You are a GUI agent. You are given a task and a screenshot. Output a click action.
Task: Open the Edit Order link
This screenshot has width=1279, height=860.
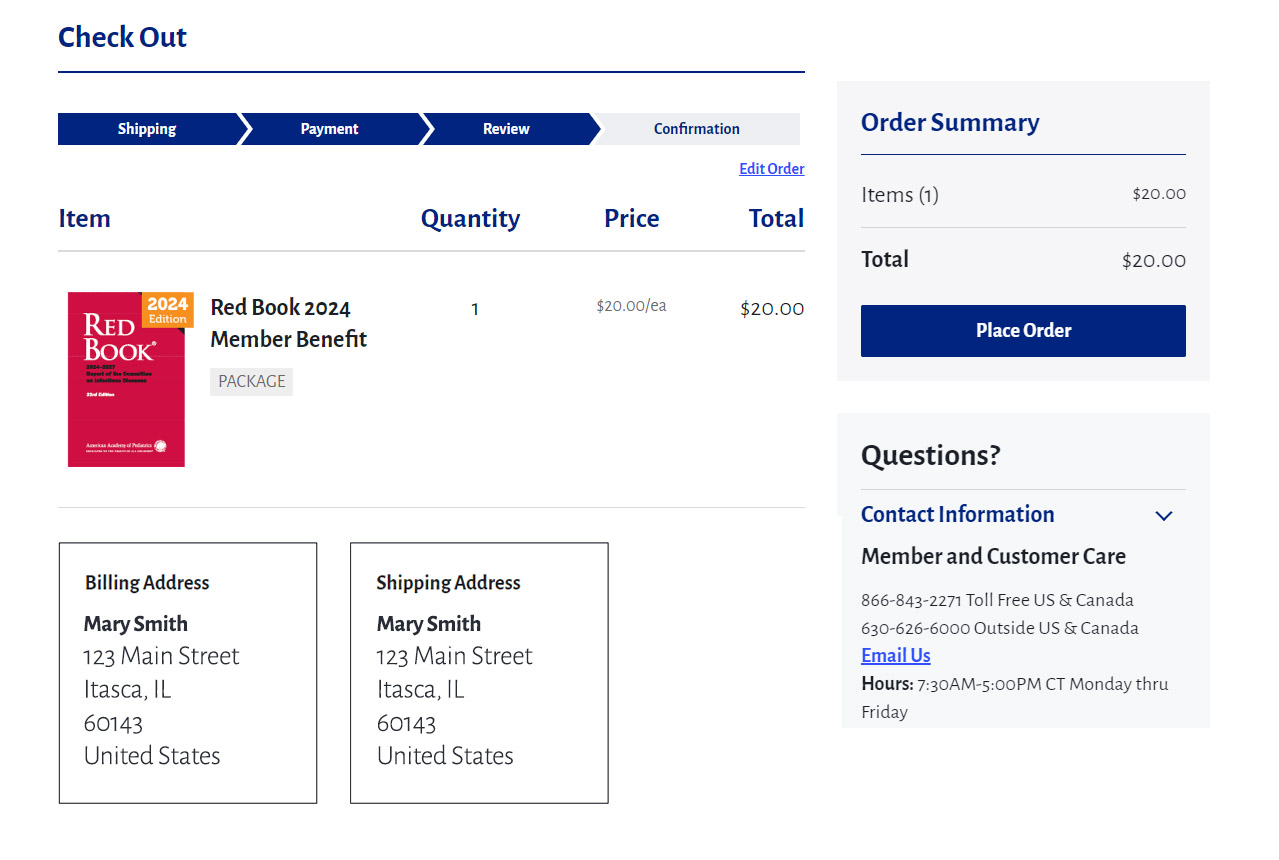pyautogui.click(x=771, y=169)
